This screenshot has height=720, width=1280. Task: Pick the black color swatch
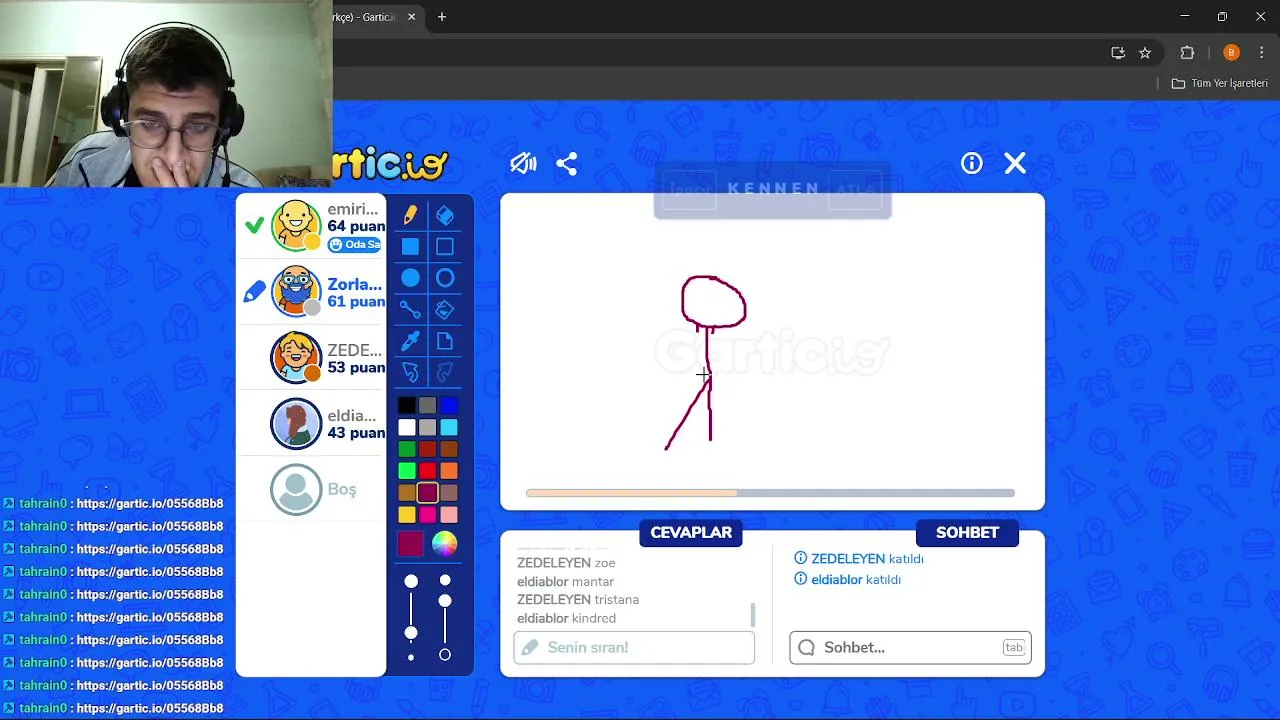coord(406,405)
